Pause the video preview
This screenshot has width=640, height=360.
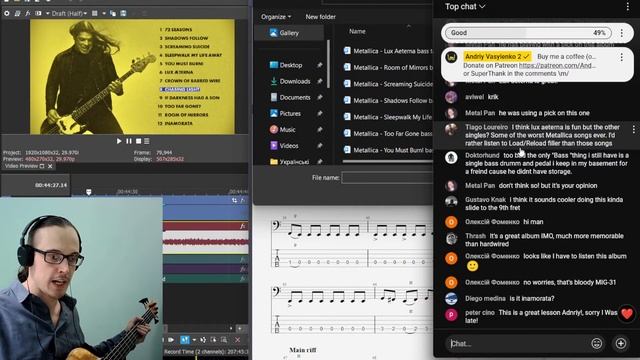(129, 141)
